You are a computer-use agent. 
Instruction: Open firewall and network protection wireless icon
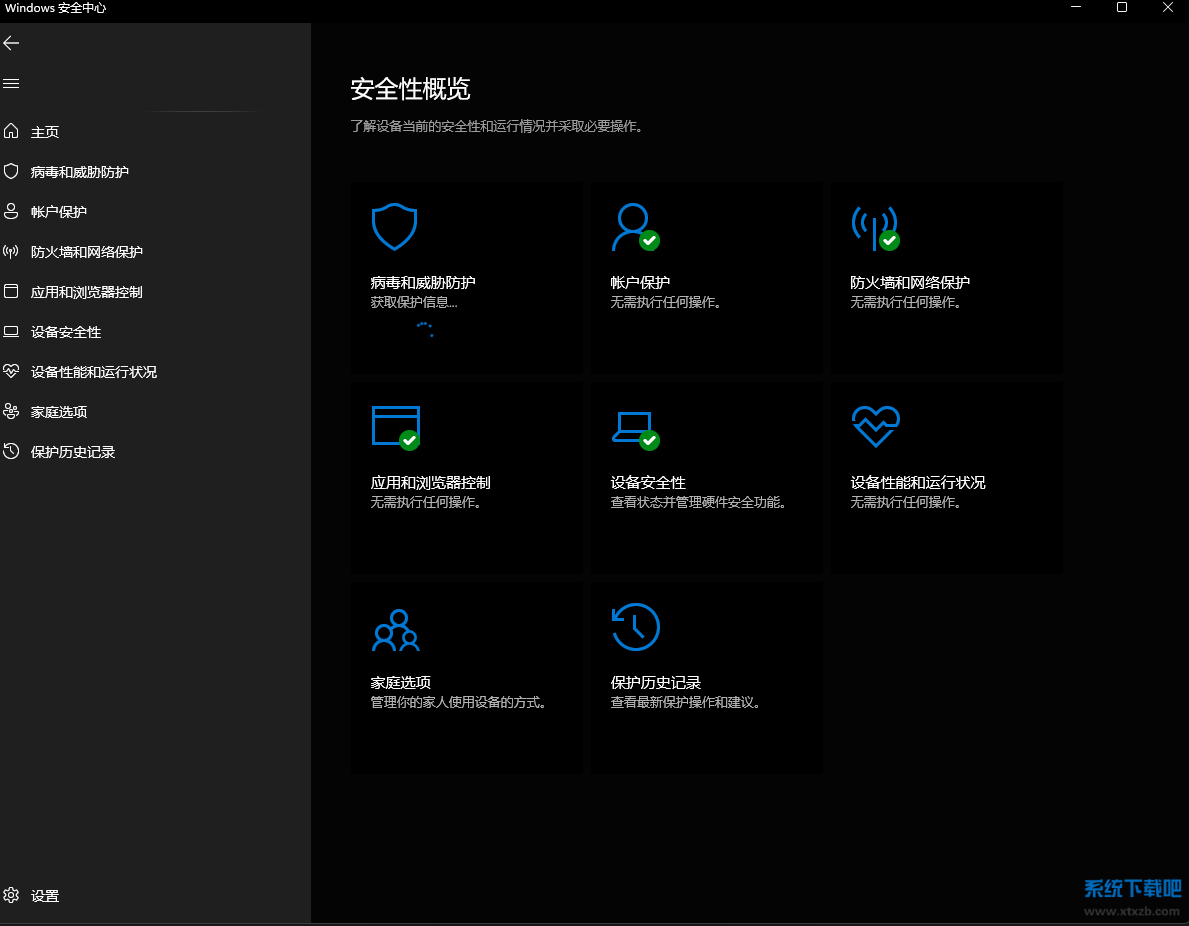(x=874, y=226)
